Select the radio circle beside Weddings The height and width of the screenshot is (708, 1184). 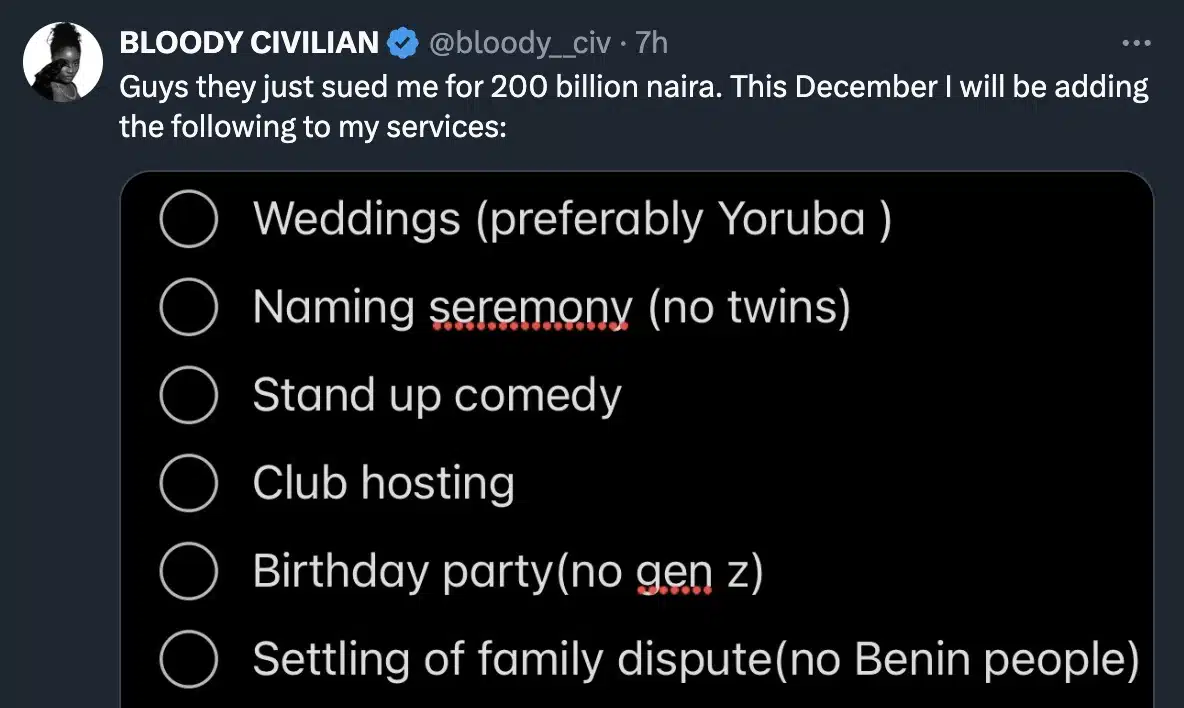(x=188, y=219)
